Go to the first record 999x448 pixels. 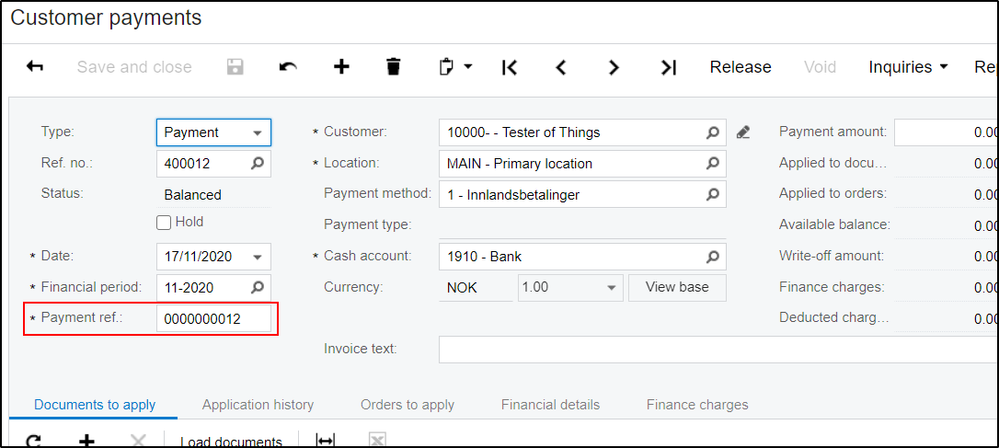(509, 67)
